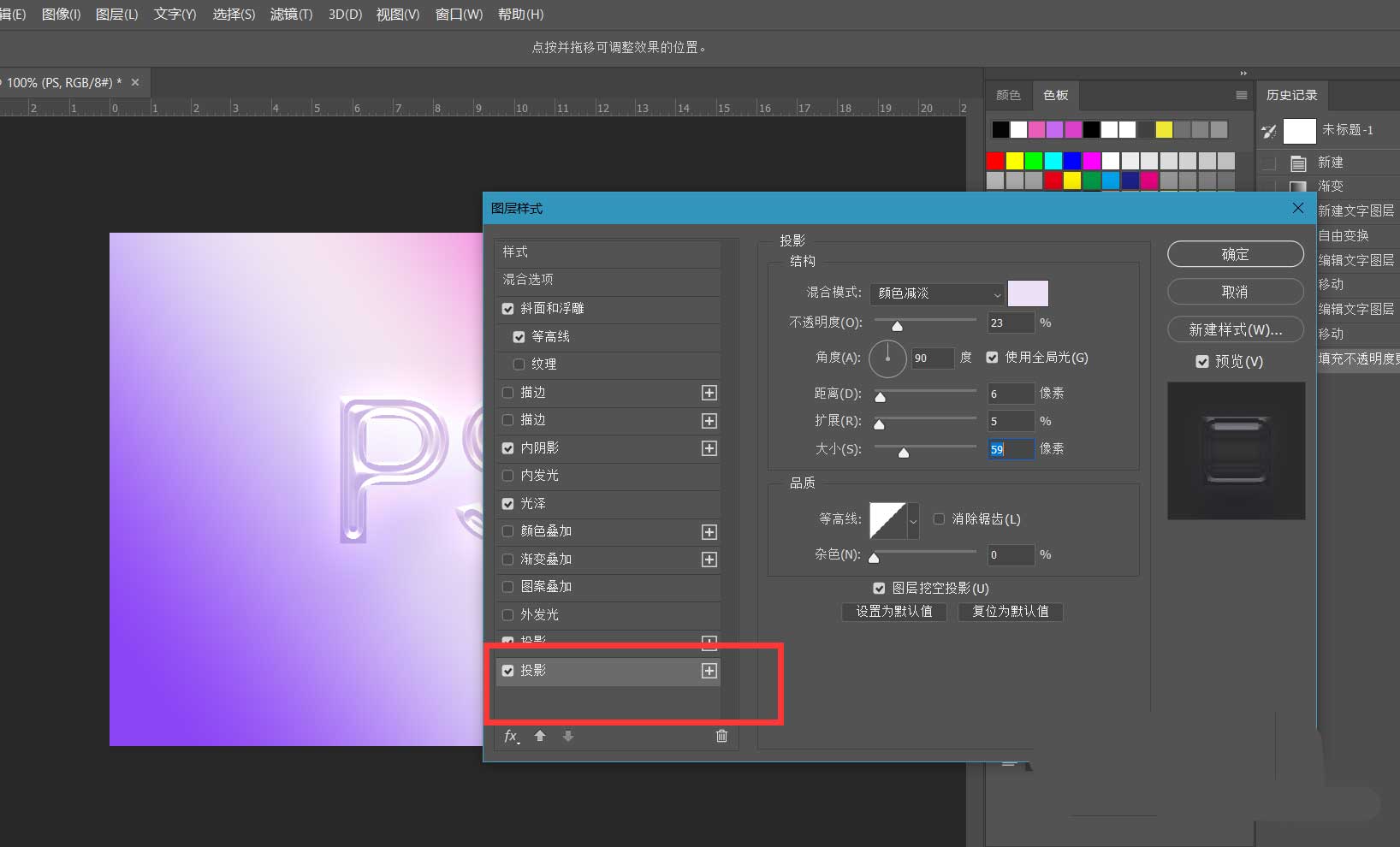Open the 窗口(W) menu
Viewport: 1400px width, 847px height.
pos(459,15)
